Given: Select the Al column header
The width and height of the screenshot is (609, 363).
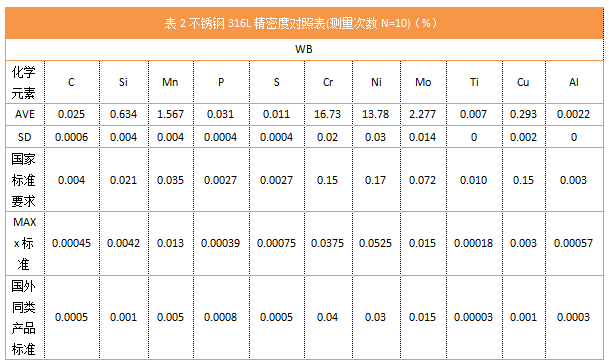Looking at the screenshot, I should pyautogui.click(x=574, y=82).
